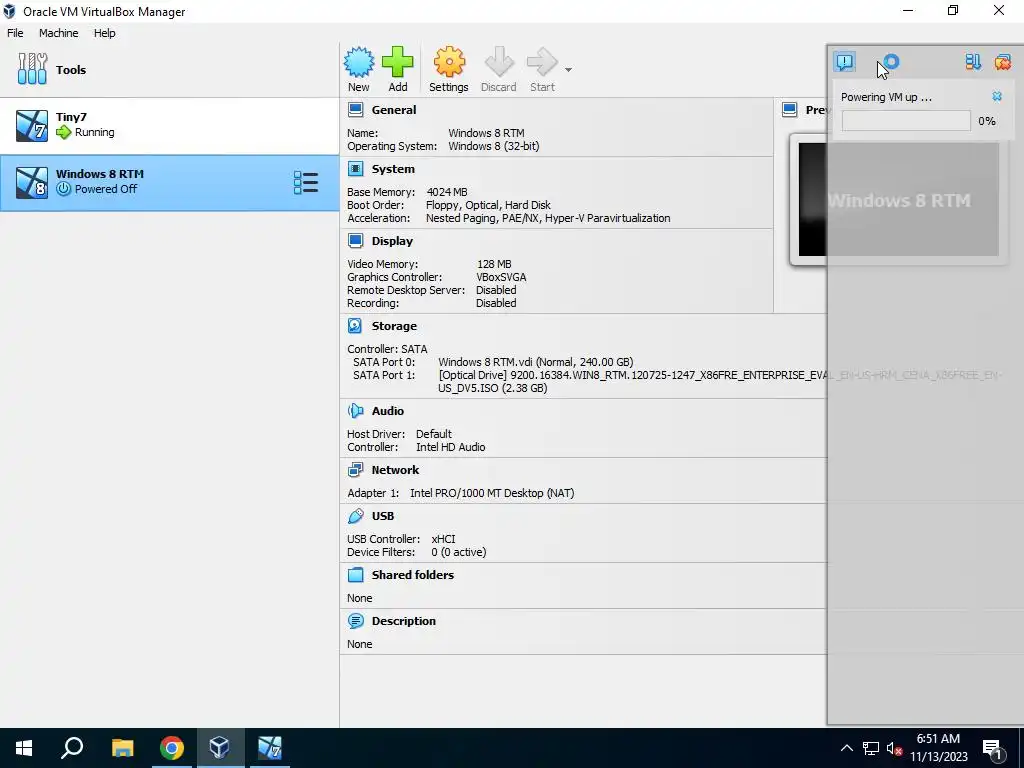The height and width of the screenshot is (768, 1024).
Task: Click the New virtual machine icon
Action: [359, 63]
